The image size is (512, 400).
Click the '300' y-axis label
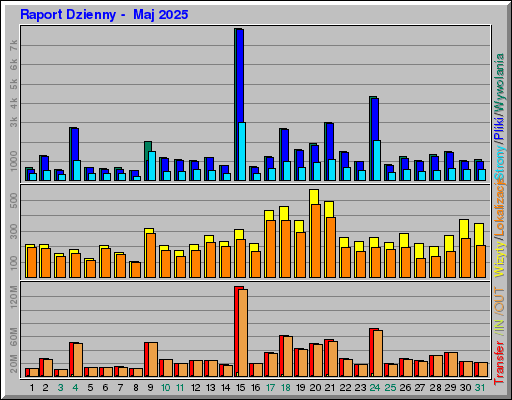(14, 231)
